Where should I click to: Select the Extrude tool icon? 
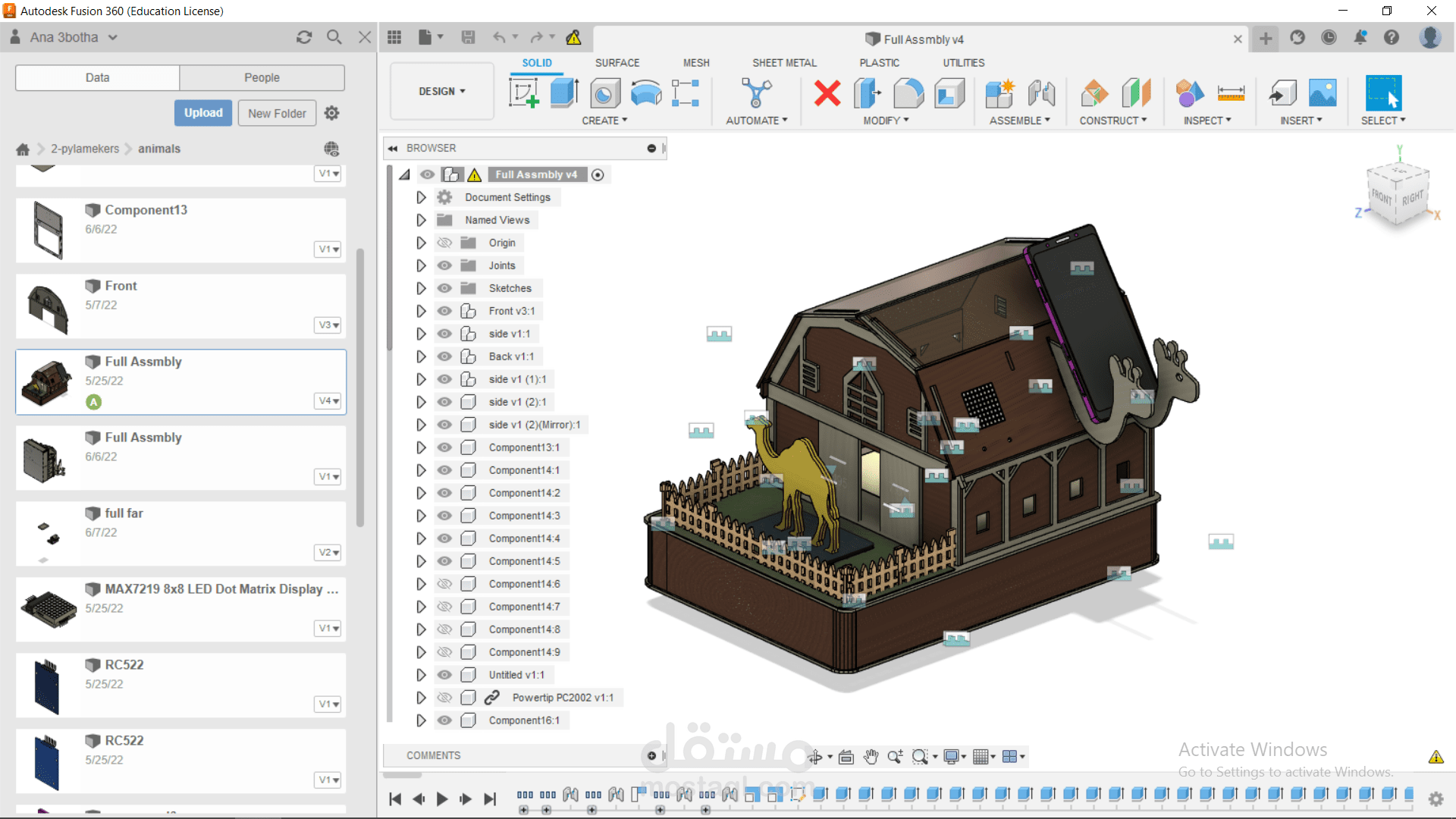(564, 93)
